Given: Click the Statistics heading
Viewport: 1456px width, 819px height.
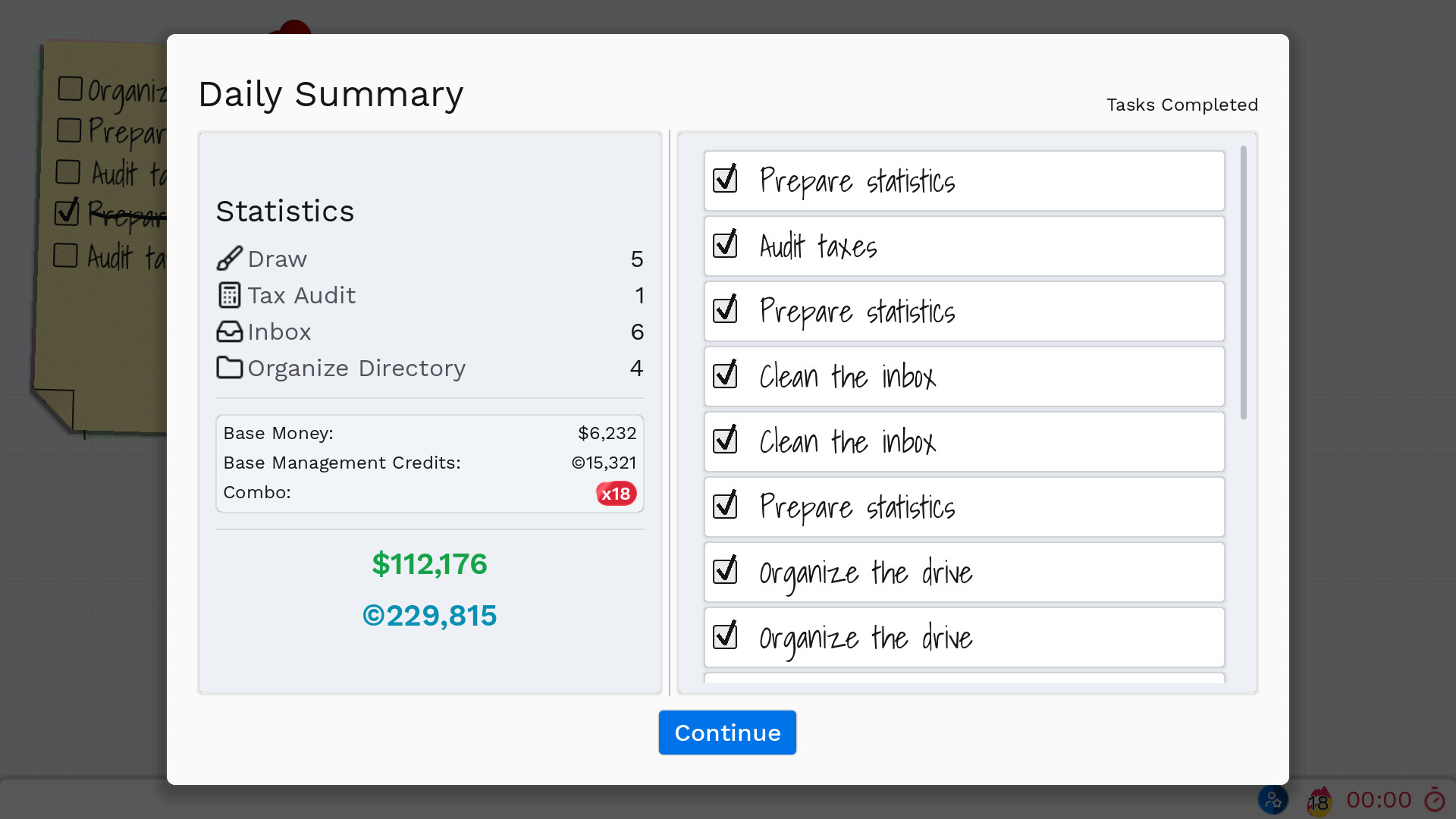Looking at the screenshot, I should 285,211.
